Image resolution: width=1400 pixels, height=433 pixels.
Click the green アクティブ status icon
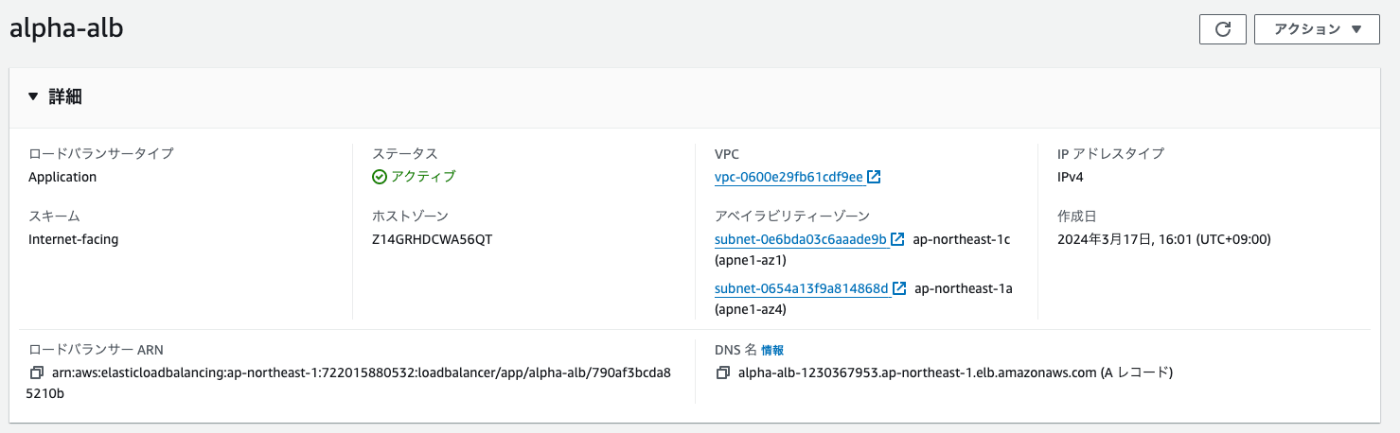(379, 177)
